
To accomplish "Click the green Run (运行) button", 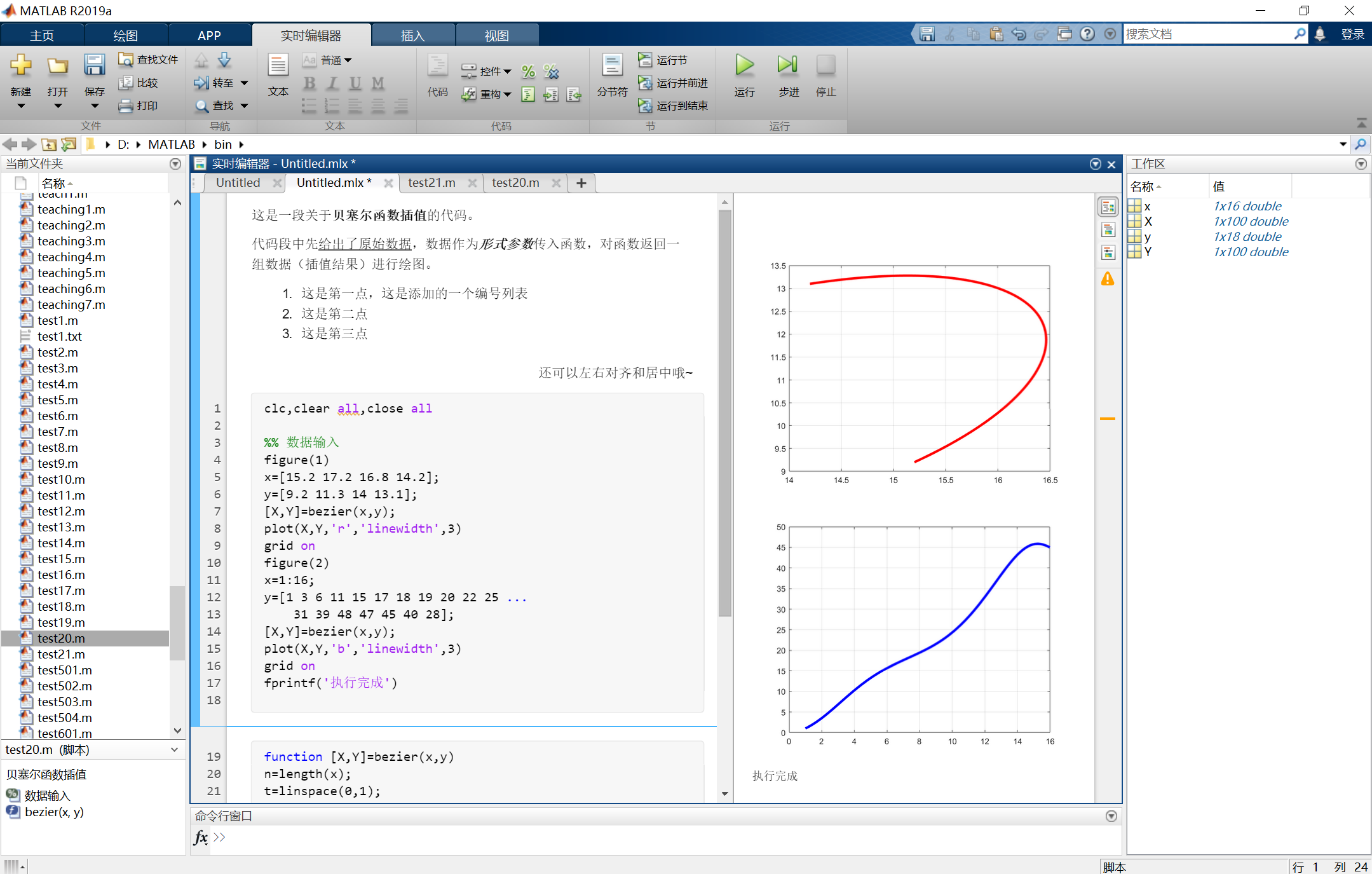I will [x=744, y=65].
